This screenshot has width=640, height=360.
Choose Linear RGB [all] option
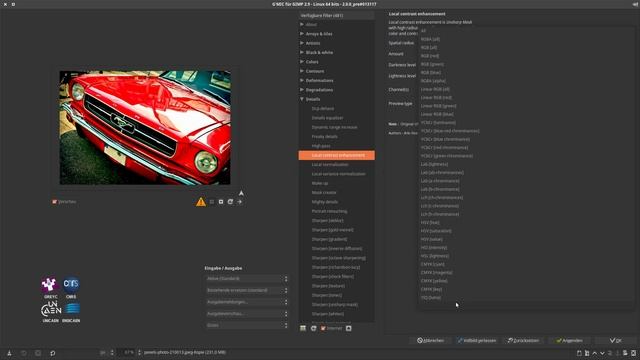pyautogui.click(x=435, y=89)
